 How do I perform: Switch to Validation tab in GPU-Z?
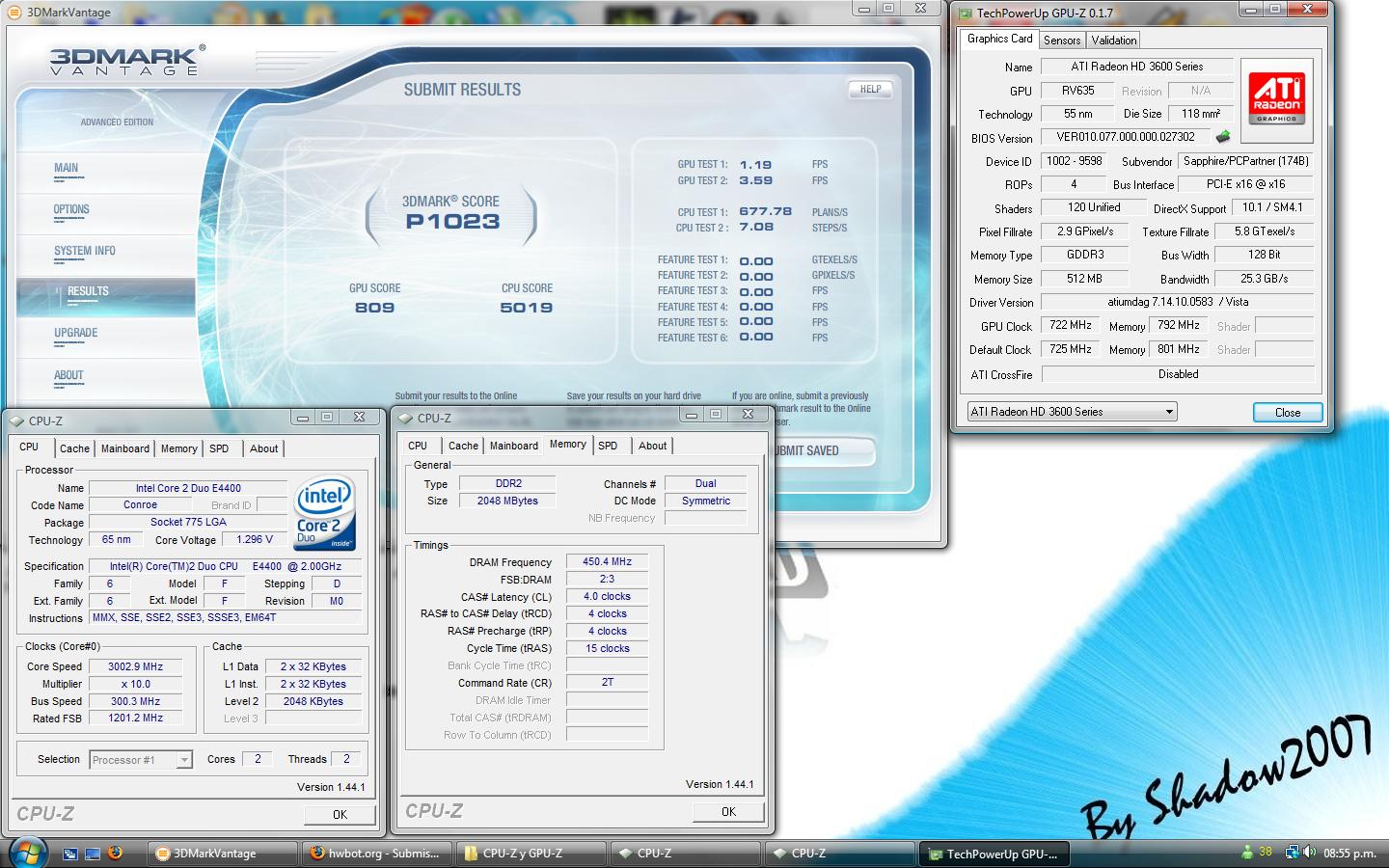[1114, 41]
